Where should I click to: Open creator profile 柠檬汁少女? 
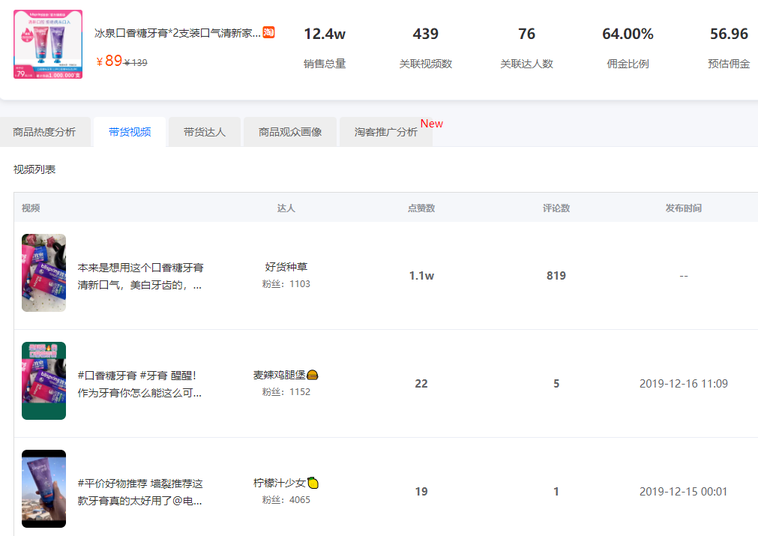285,483
